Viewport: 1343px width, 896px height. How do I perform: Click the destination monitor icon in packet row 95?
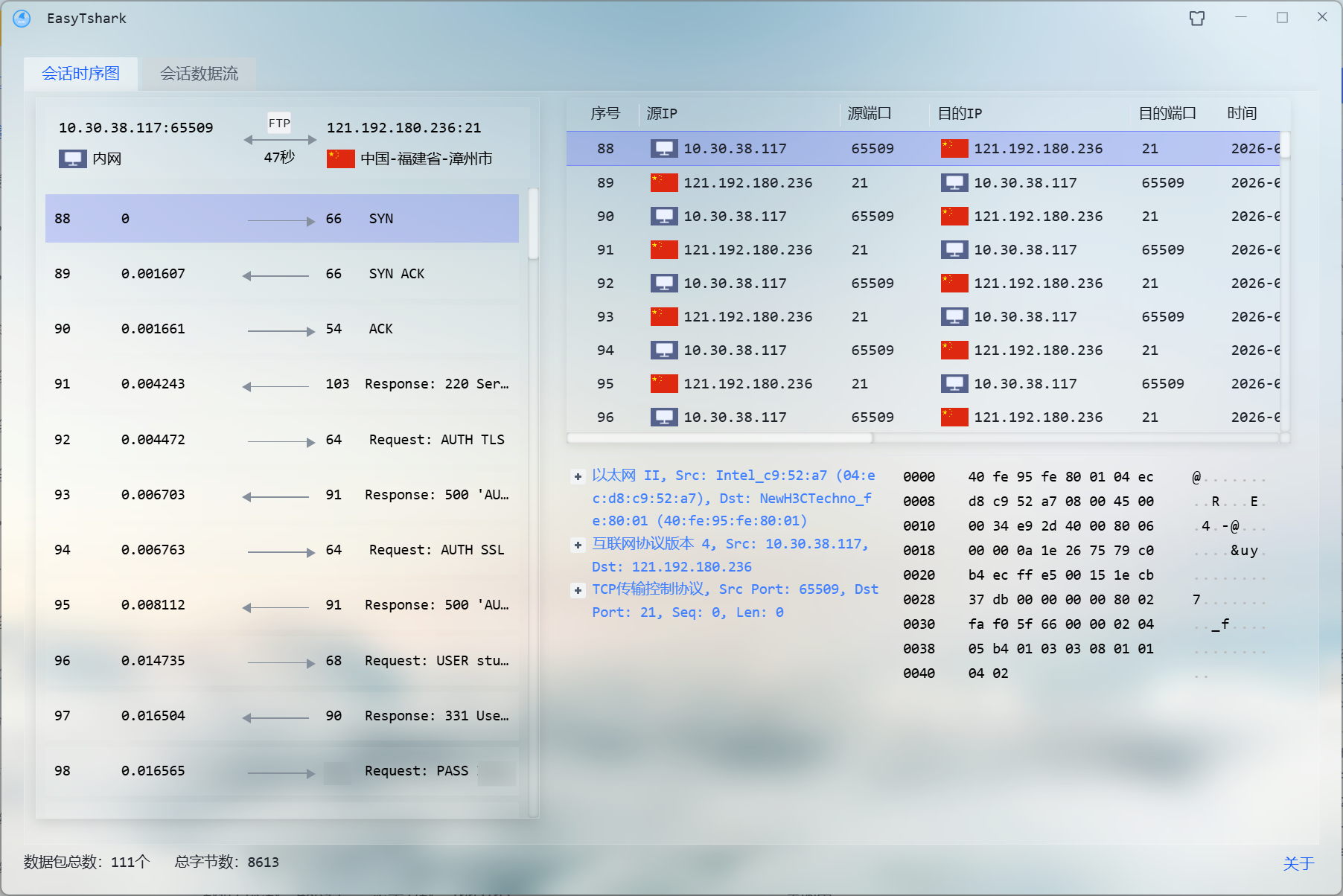pos(954,384)
